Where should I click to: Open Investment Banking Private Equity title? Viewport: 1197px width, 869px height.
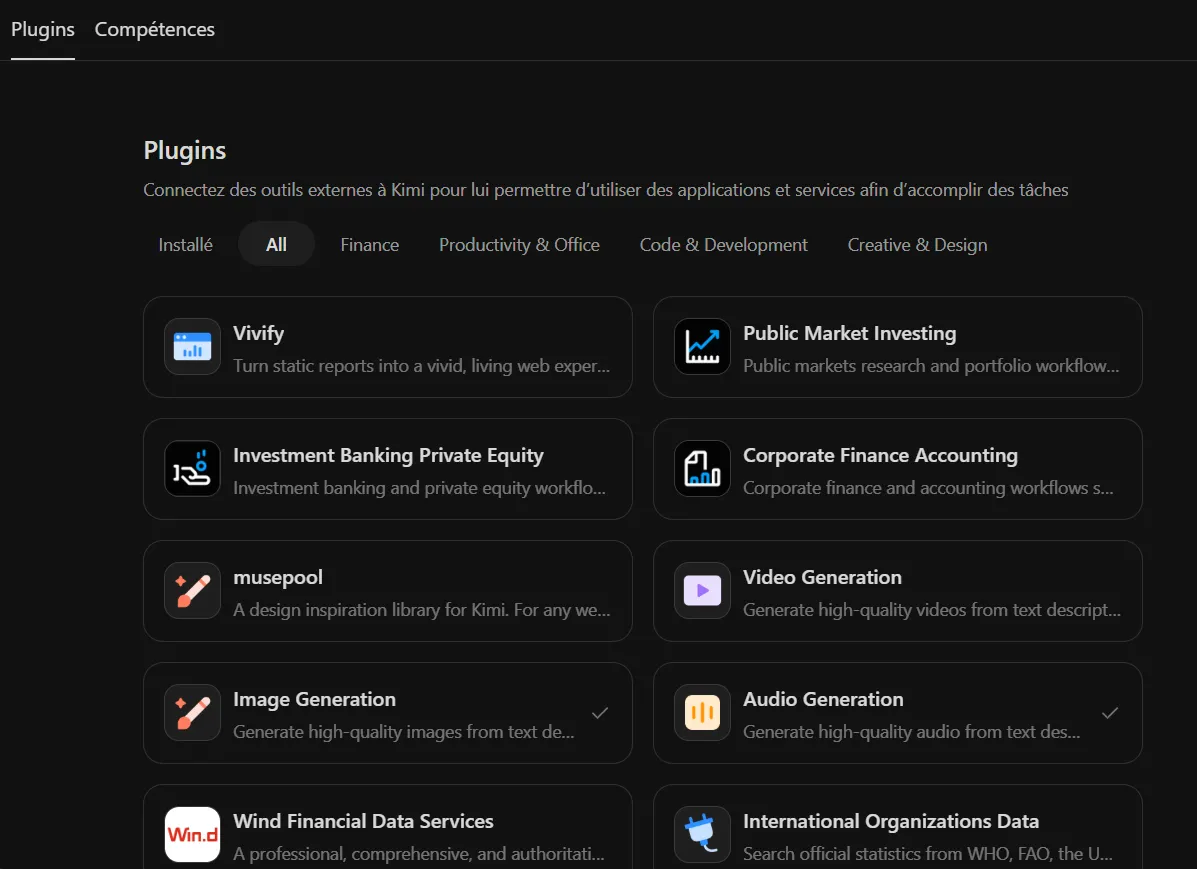[389, 456]
